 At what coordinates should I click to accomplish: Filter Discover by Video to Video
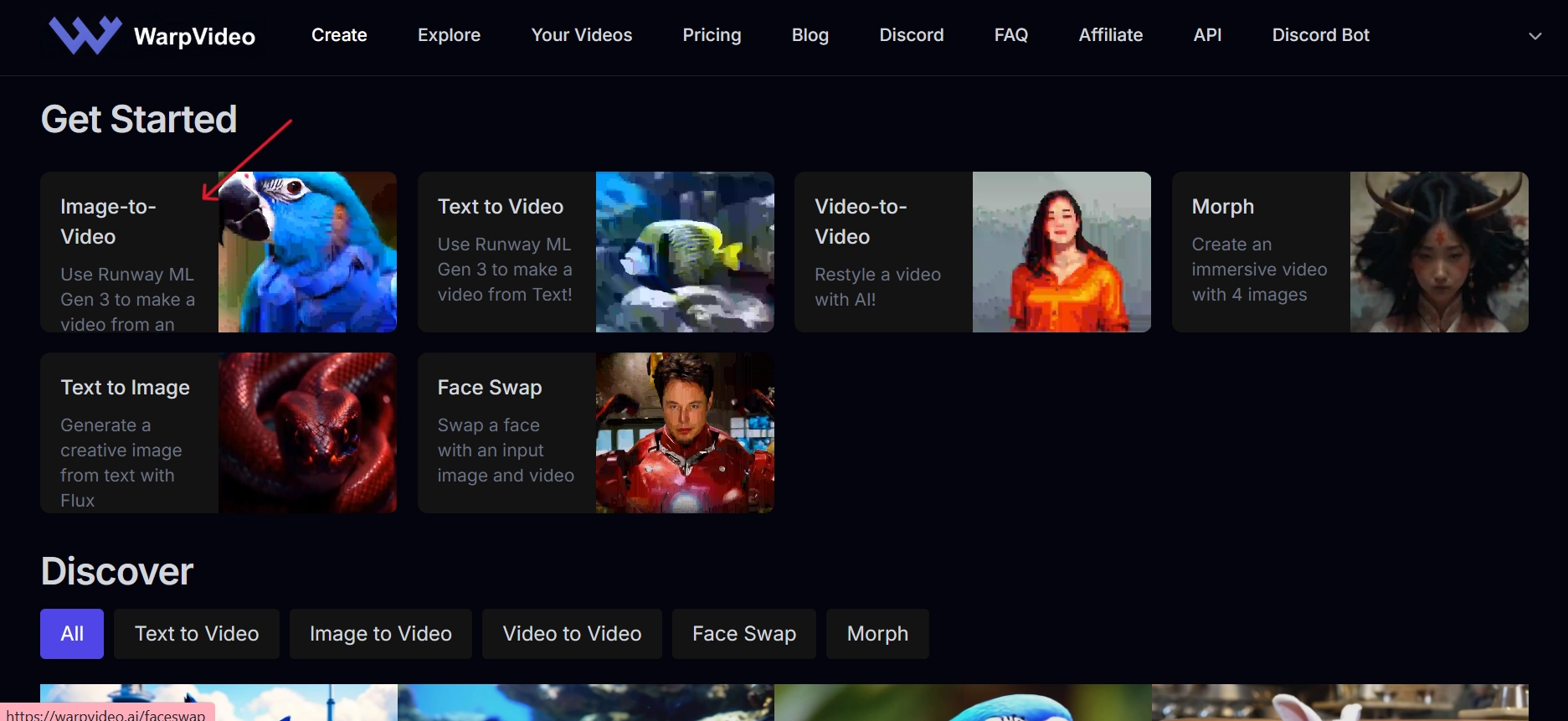pos(572,634)
